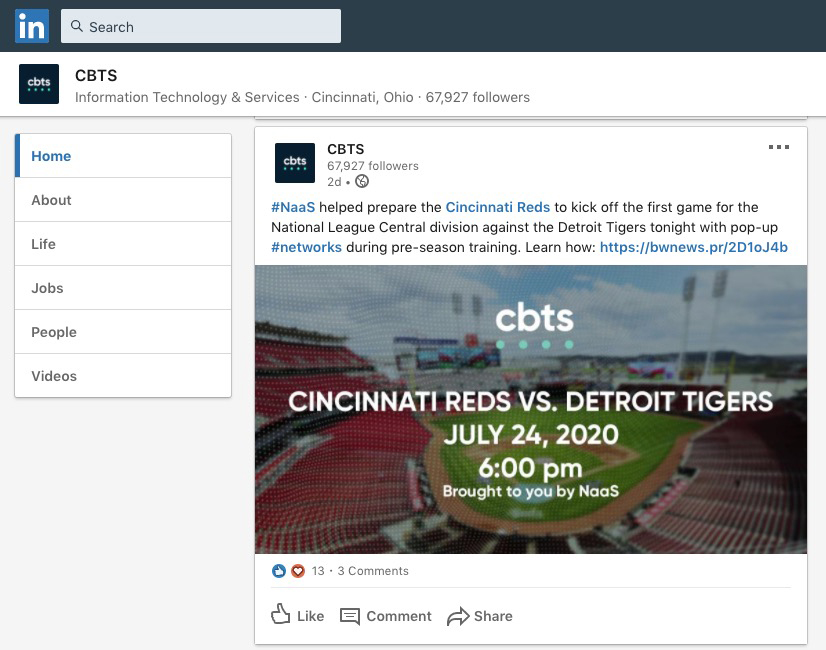Click the heart reaction icon
Screen dimensions: 826x650
(x=298, y=571)
